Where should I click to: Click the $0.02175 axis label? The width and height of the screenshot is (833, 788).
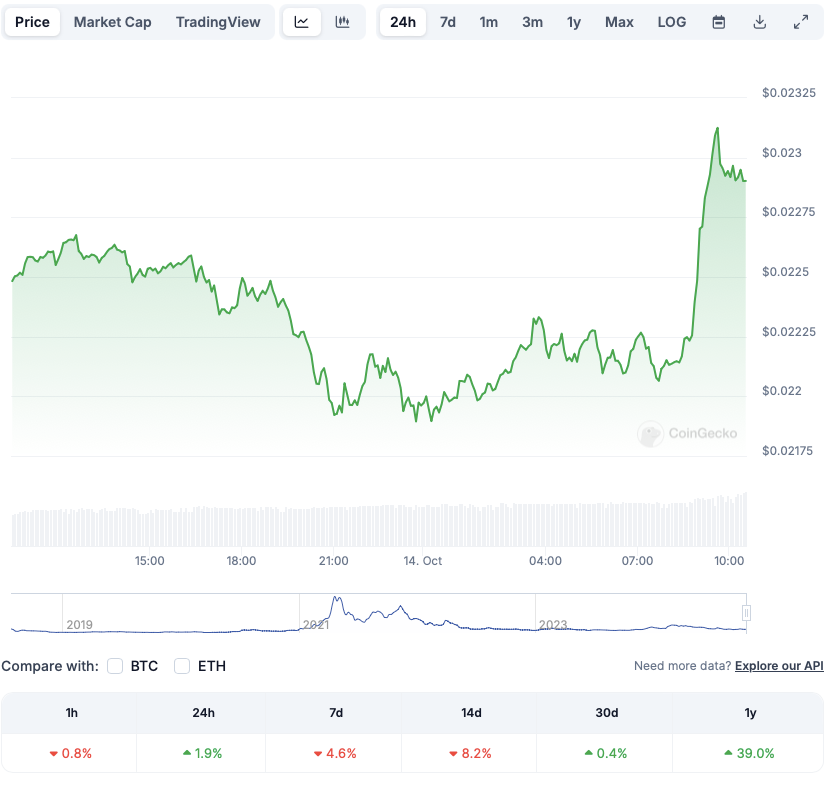pos(787,451)
